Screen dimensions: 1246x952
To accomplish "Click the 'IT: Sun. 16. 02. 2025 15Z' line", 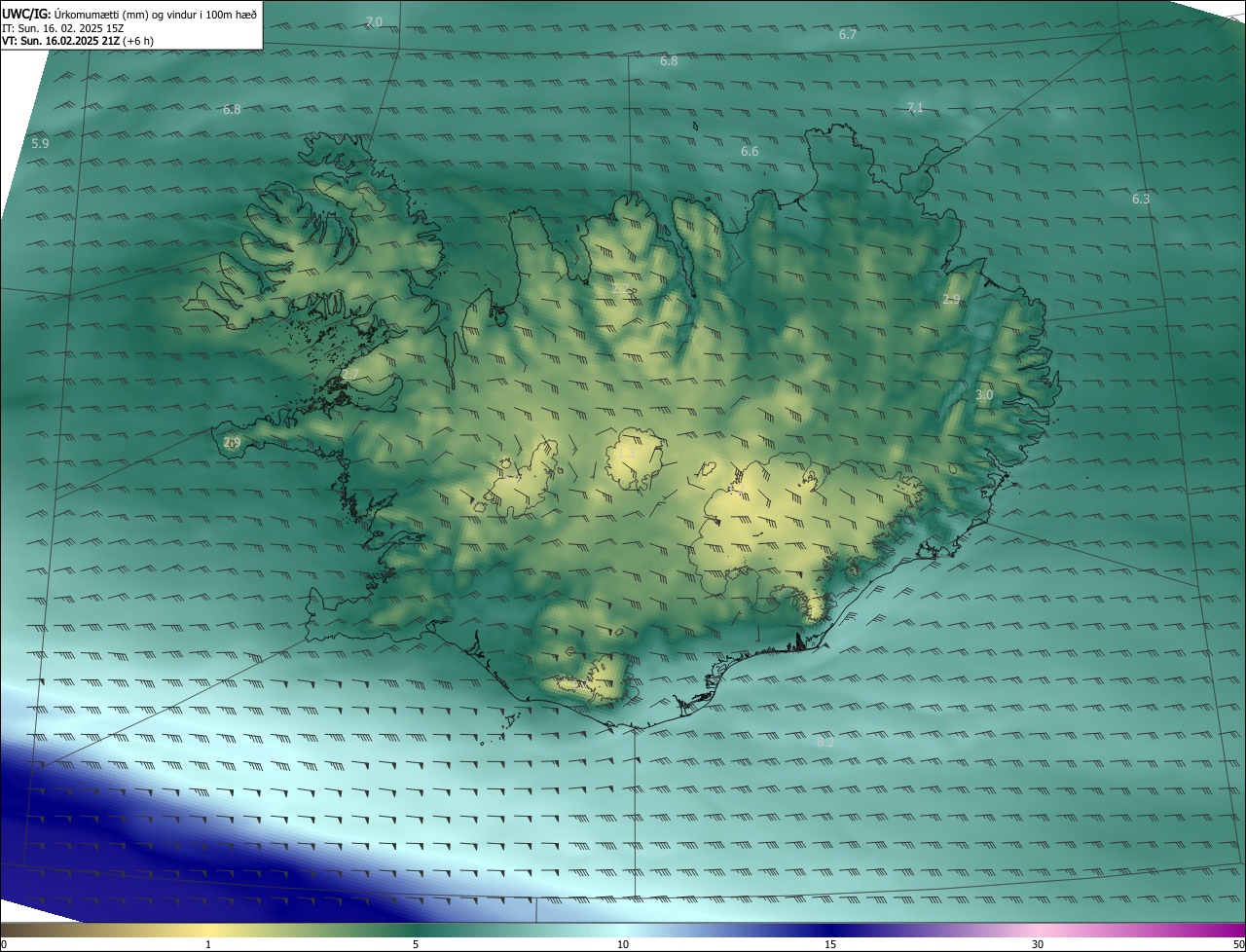I will tap(63, 28).
